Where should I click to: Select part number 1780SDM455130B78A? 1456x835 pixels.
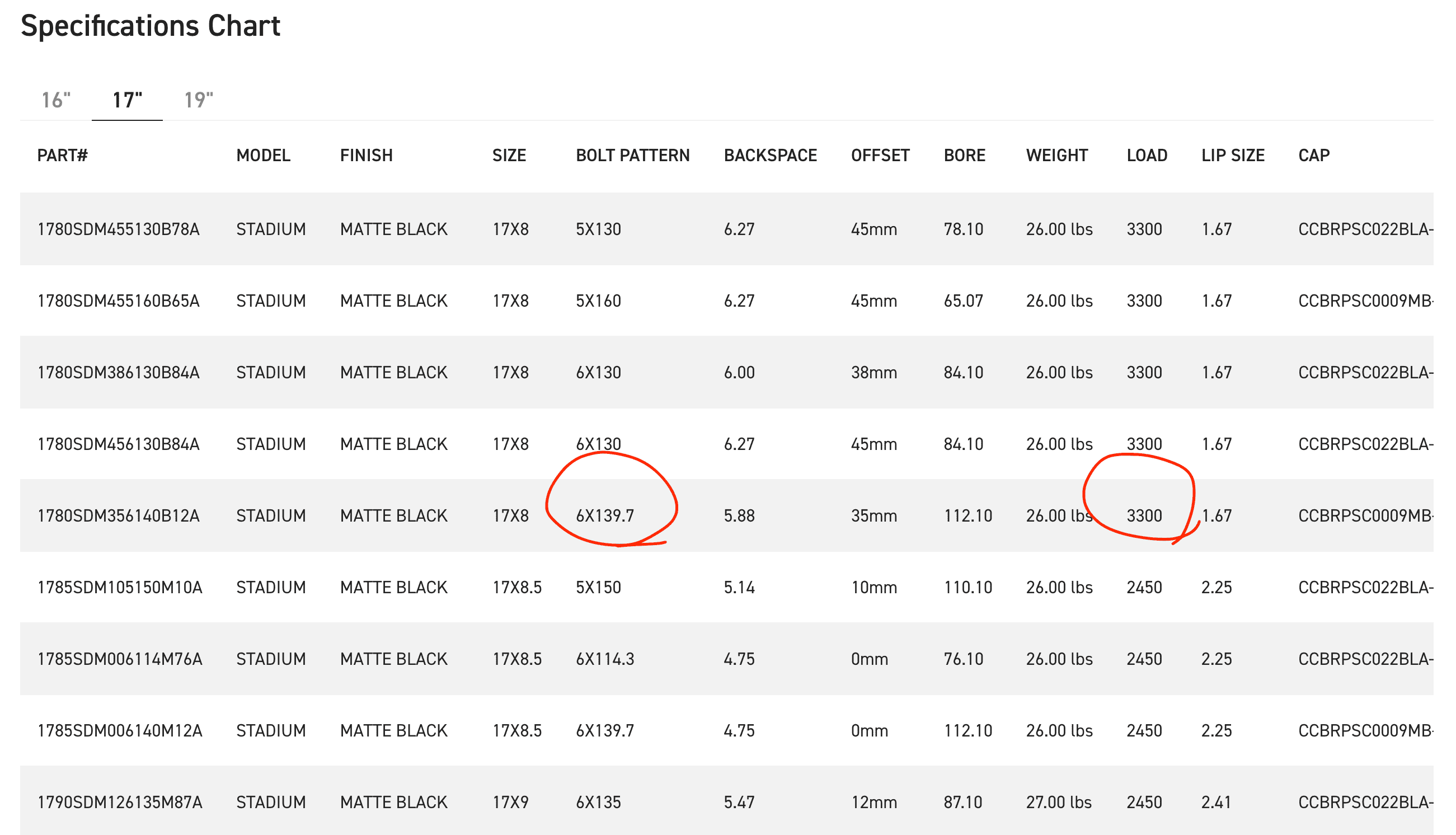click(118, 229)
